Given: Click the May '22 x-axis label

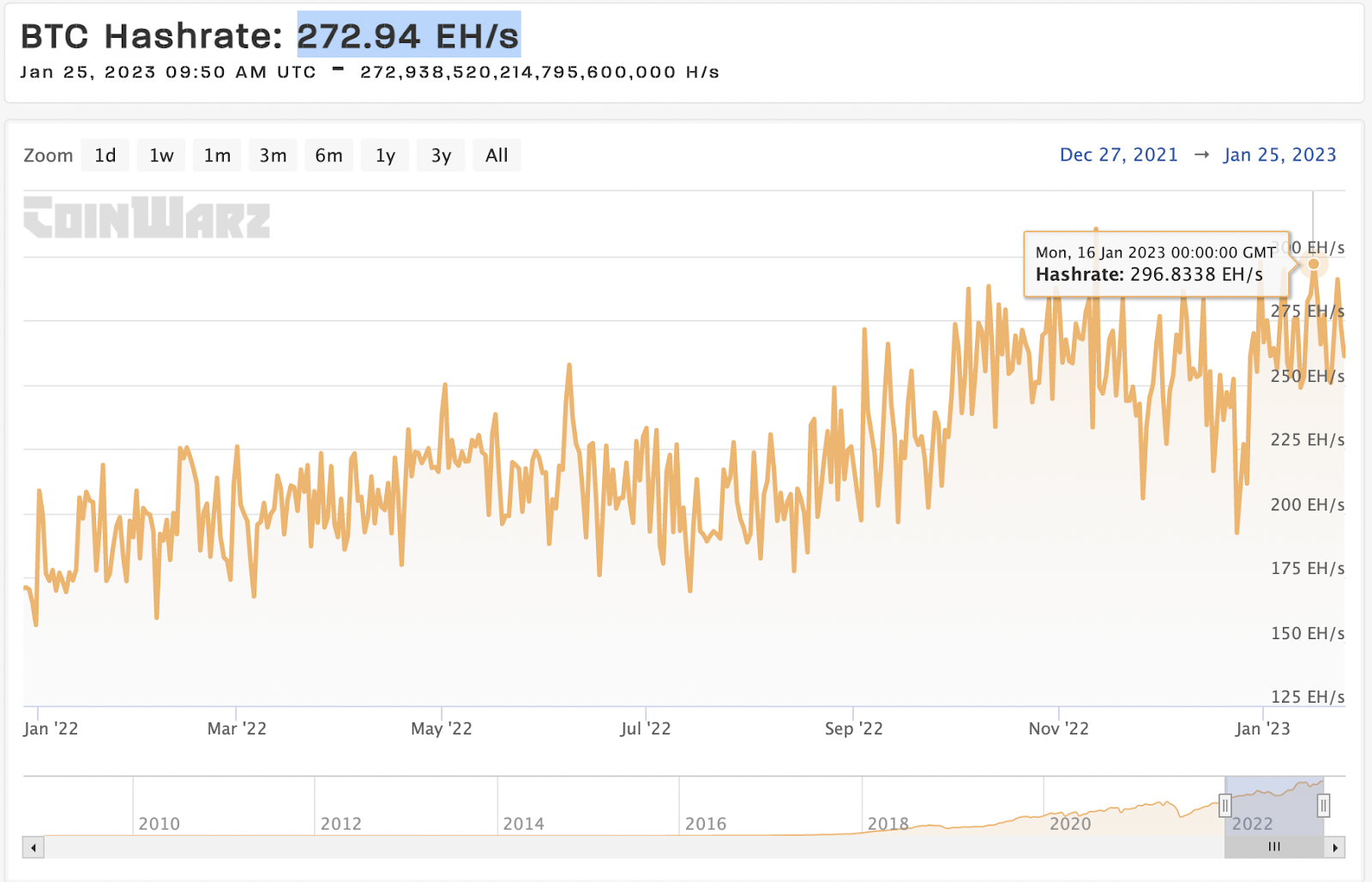Looking at the screenshot, I should 442,728.
